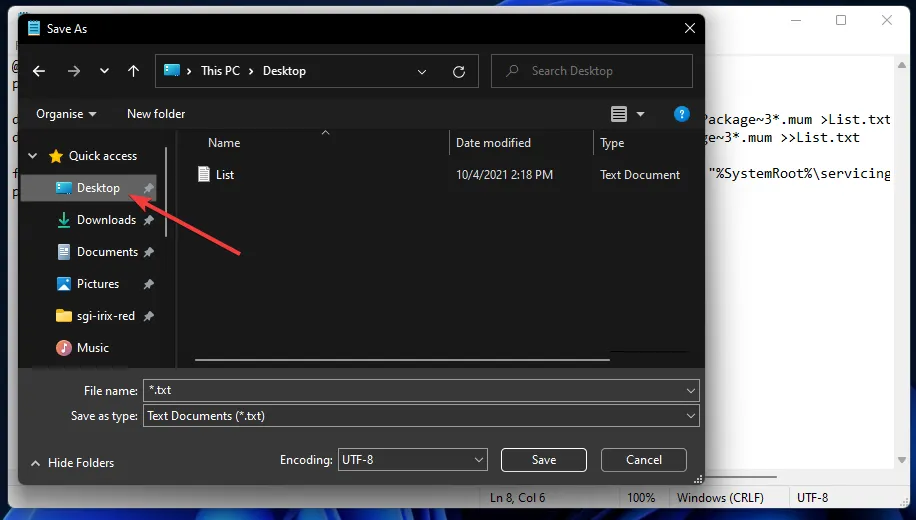This screenshot has height=520, width=916.
Task: Select the Downloads folder in sidebar
Action: 105,220
